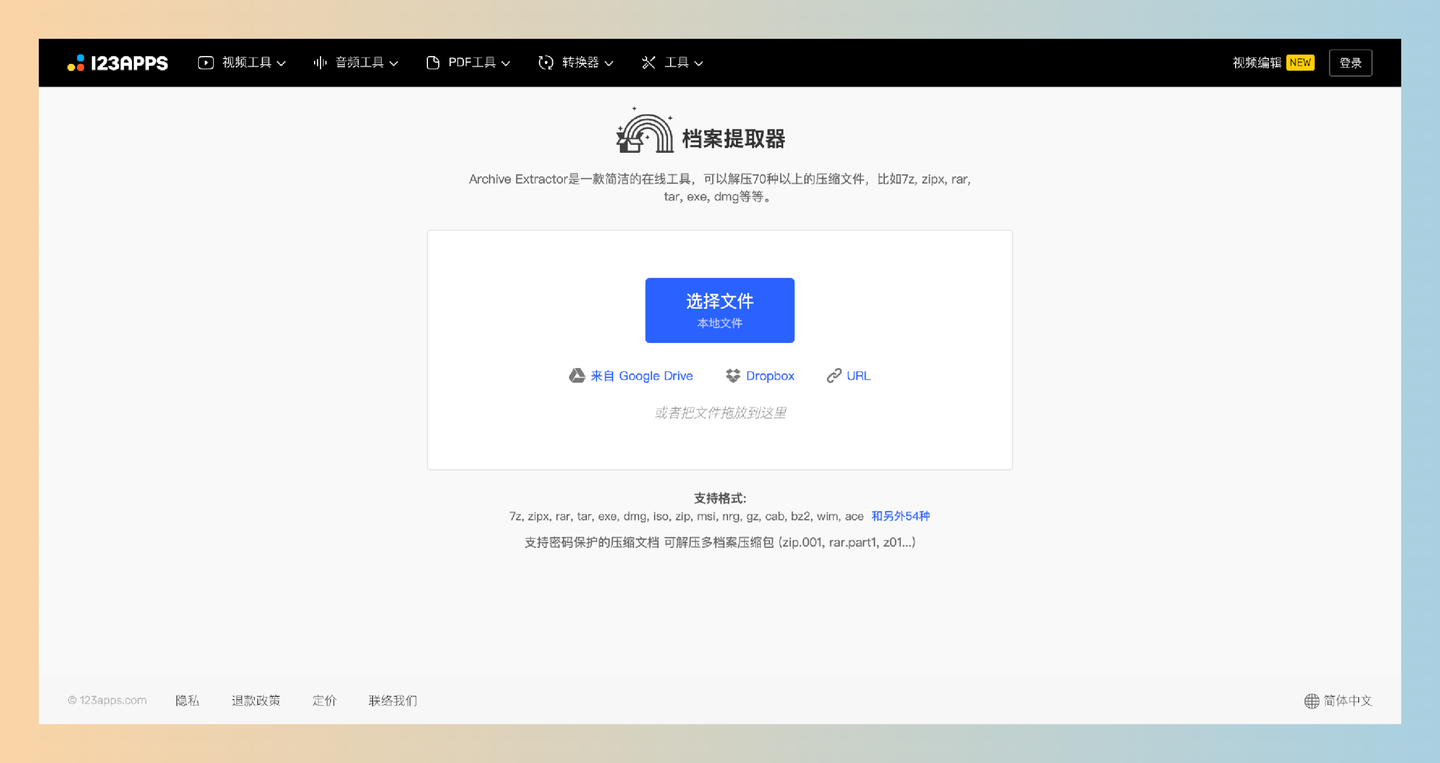
Task: Click the 登录 button
Action: click(x=1350, y=62)
